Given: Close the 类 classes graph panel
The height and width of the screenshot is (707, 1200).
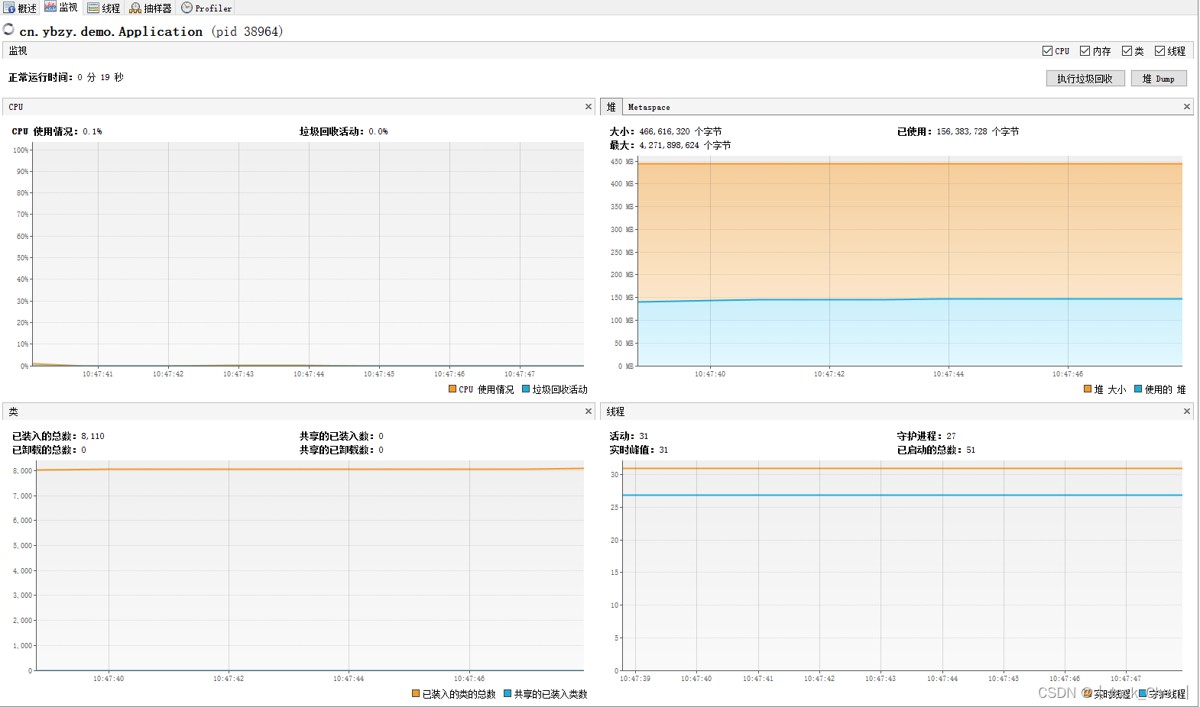Looking at the screenshot, I should click(x=588, y=411).
